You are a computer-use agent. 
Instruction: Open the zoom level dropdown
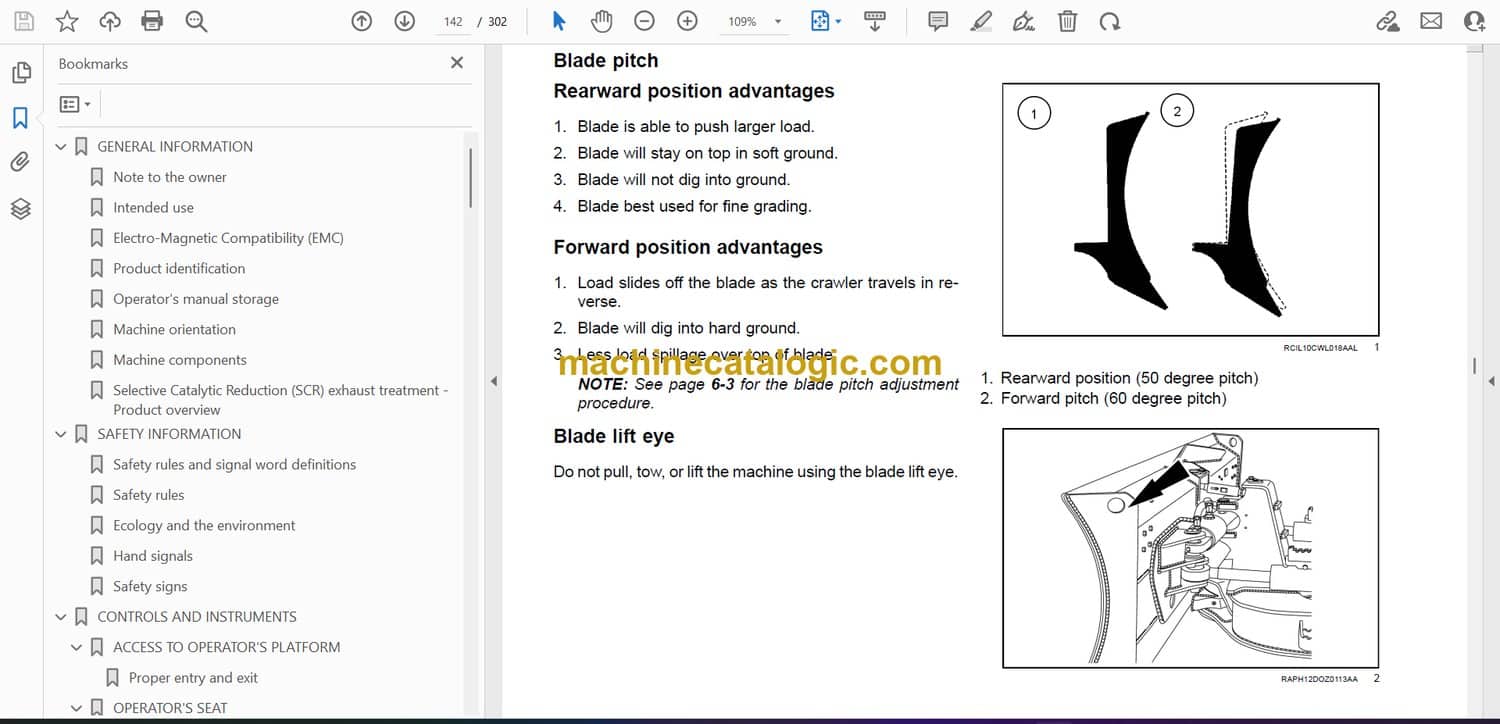(778, 21)
